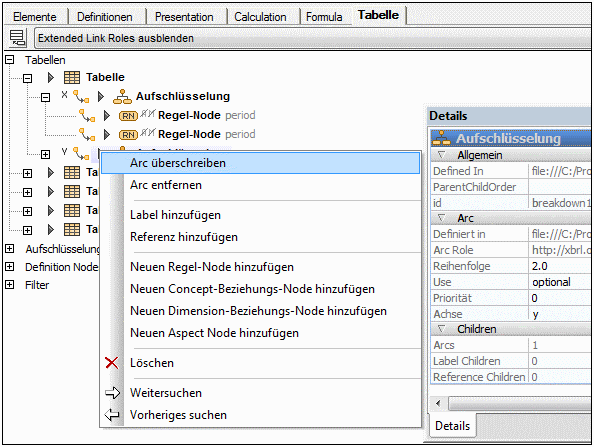Click the Extended Link Roles ausblenden button
594x447 pixels.
pos(313,38)
